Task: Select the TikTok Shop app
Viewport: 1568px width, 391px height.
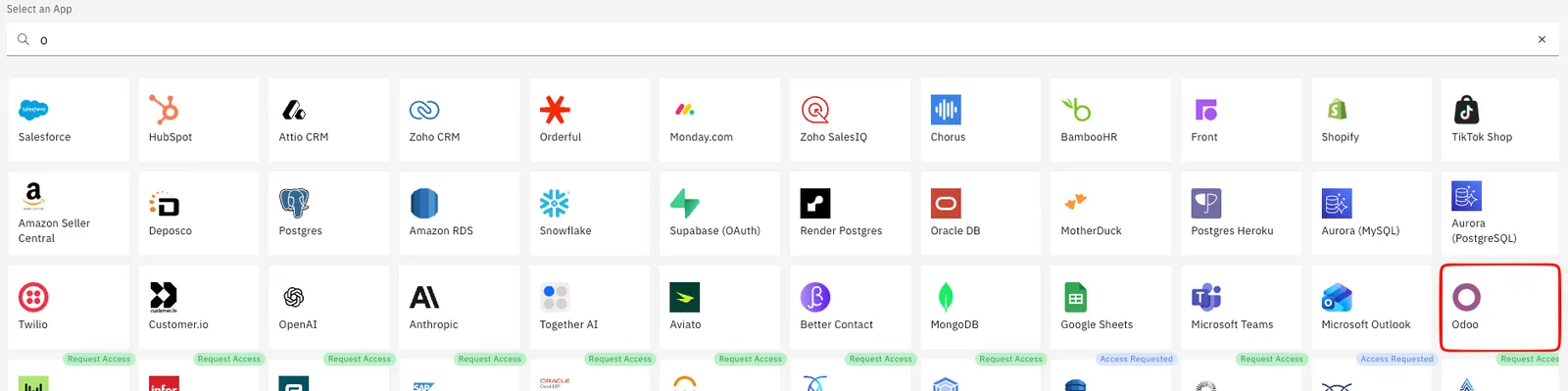Action: pyautogui.click(x=1500, y=120)
